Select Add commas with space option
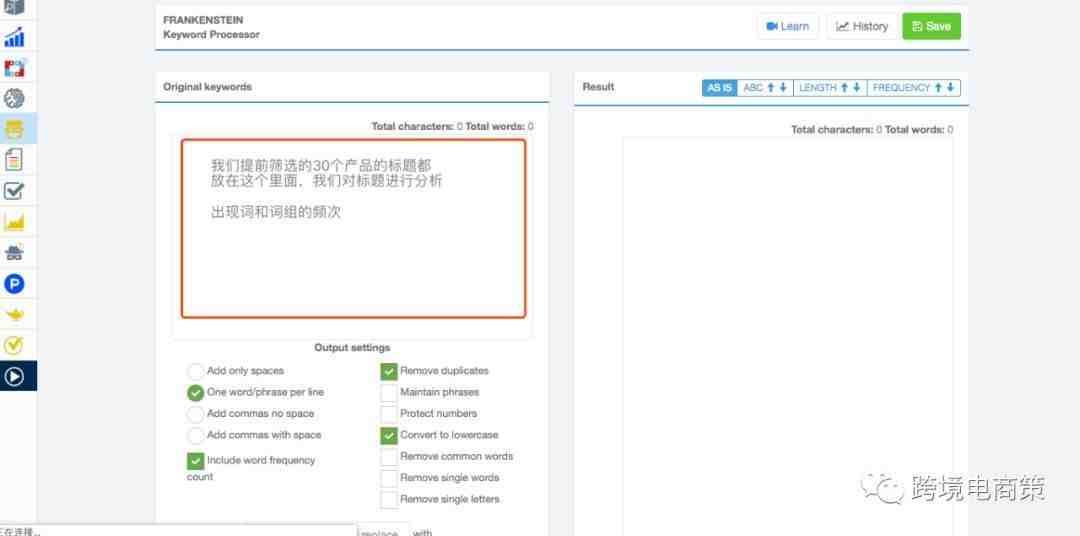Viewport: 1080px width, 536px height. coord(196,435)
